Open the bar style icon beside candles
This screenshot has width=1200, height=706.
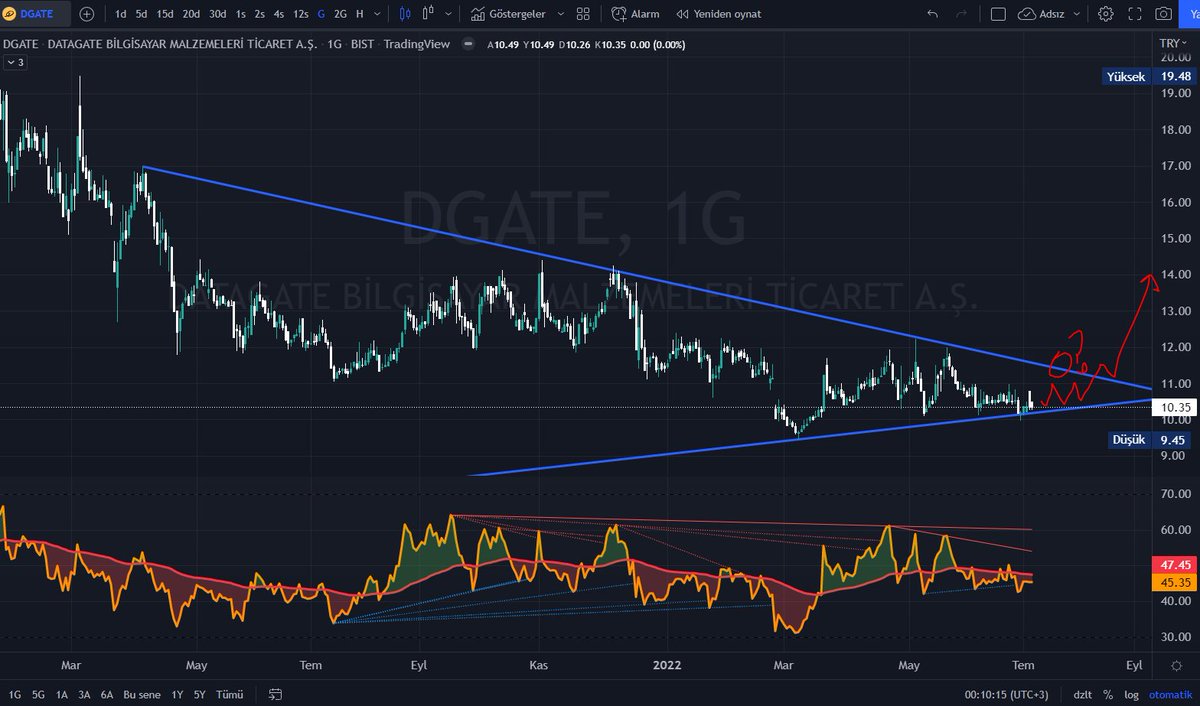(x=429, y=14)
